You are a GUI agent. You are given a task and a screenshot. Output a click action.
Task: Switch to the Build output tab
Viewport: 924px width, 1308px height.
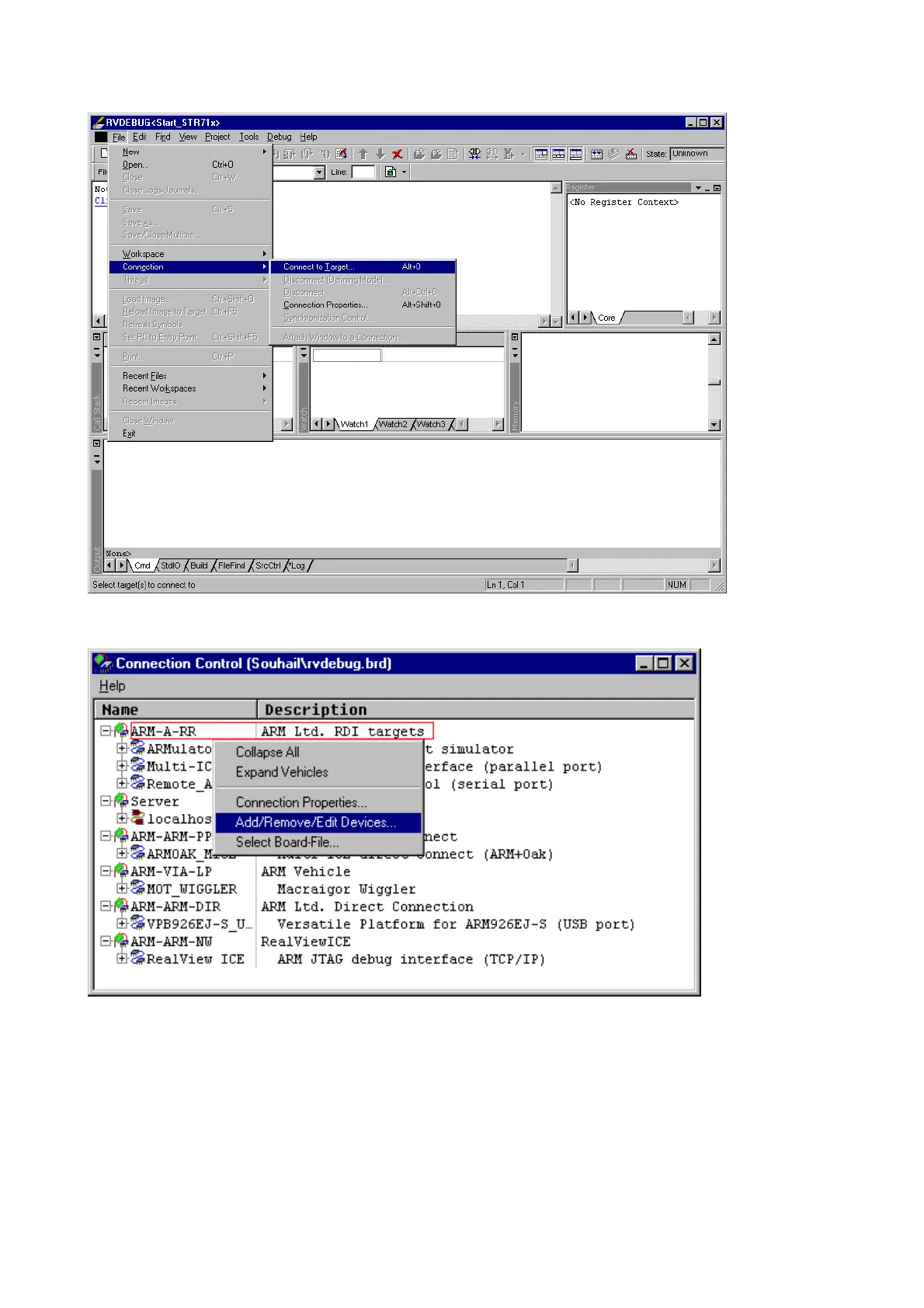click(199, 565)
